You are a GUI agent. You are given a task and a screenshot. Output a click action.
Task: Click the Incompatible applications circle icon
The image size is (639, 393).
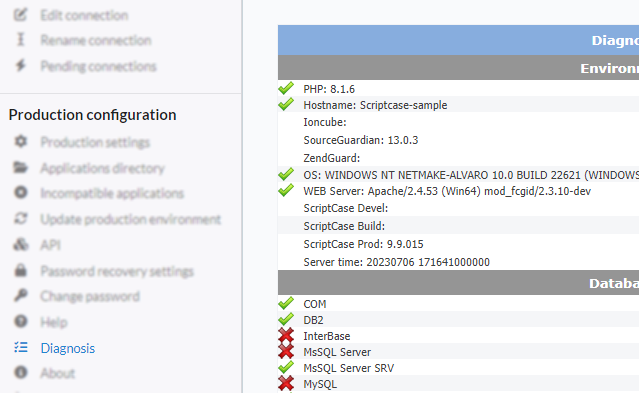[20, 192]
